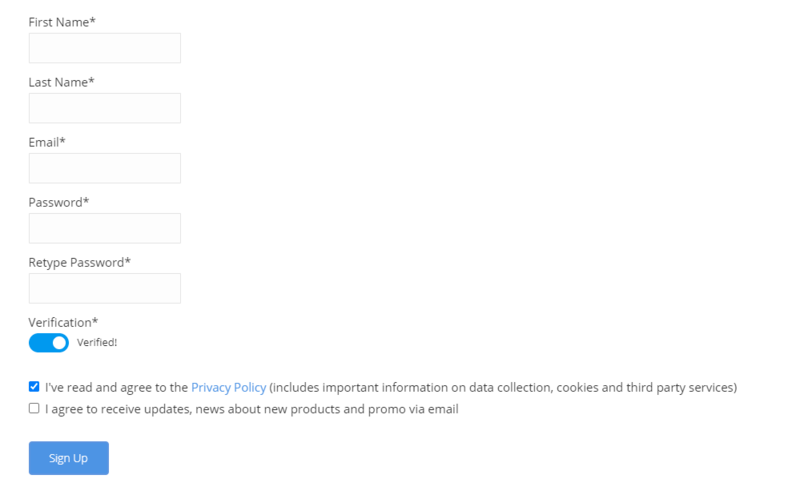The height and width of the screenshot is (495, 800).
Task: Click the "Last Name*" label text
Action: click(x=62, y=82)
